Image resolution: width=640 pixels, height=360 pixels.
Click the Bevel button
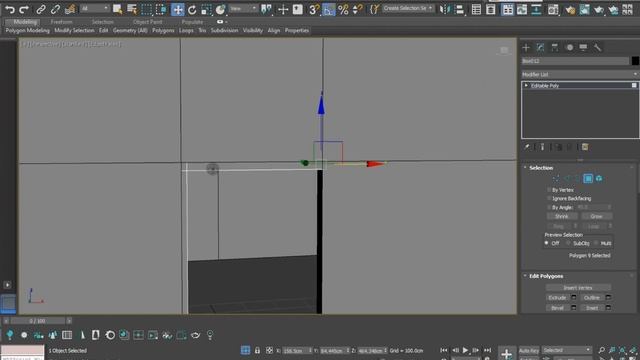557,308
